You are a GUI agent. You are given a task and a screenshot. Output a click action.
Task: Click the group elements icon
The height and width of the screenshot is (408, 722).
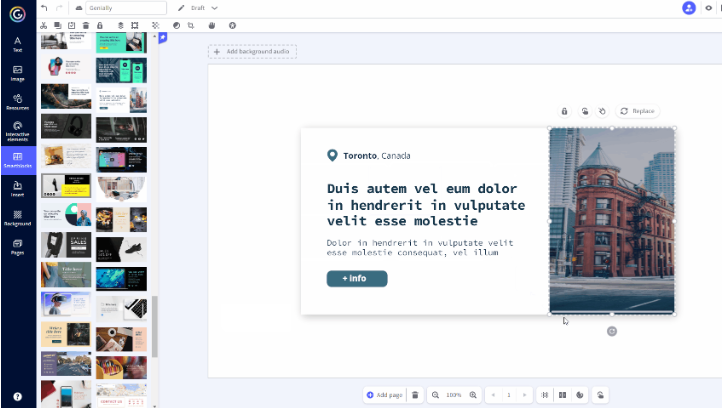click(x=134, y=25)
